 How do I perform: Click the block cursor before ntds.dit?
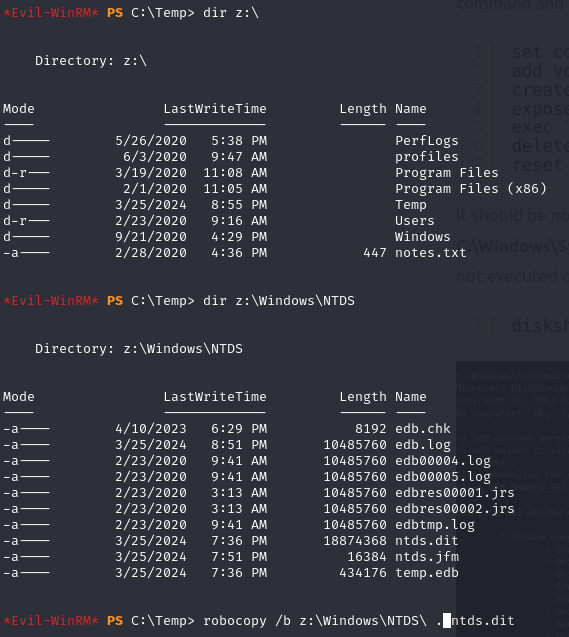click(447, 621)
